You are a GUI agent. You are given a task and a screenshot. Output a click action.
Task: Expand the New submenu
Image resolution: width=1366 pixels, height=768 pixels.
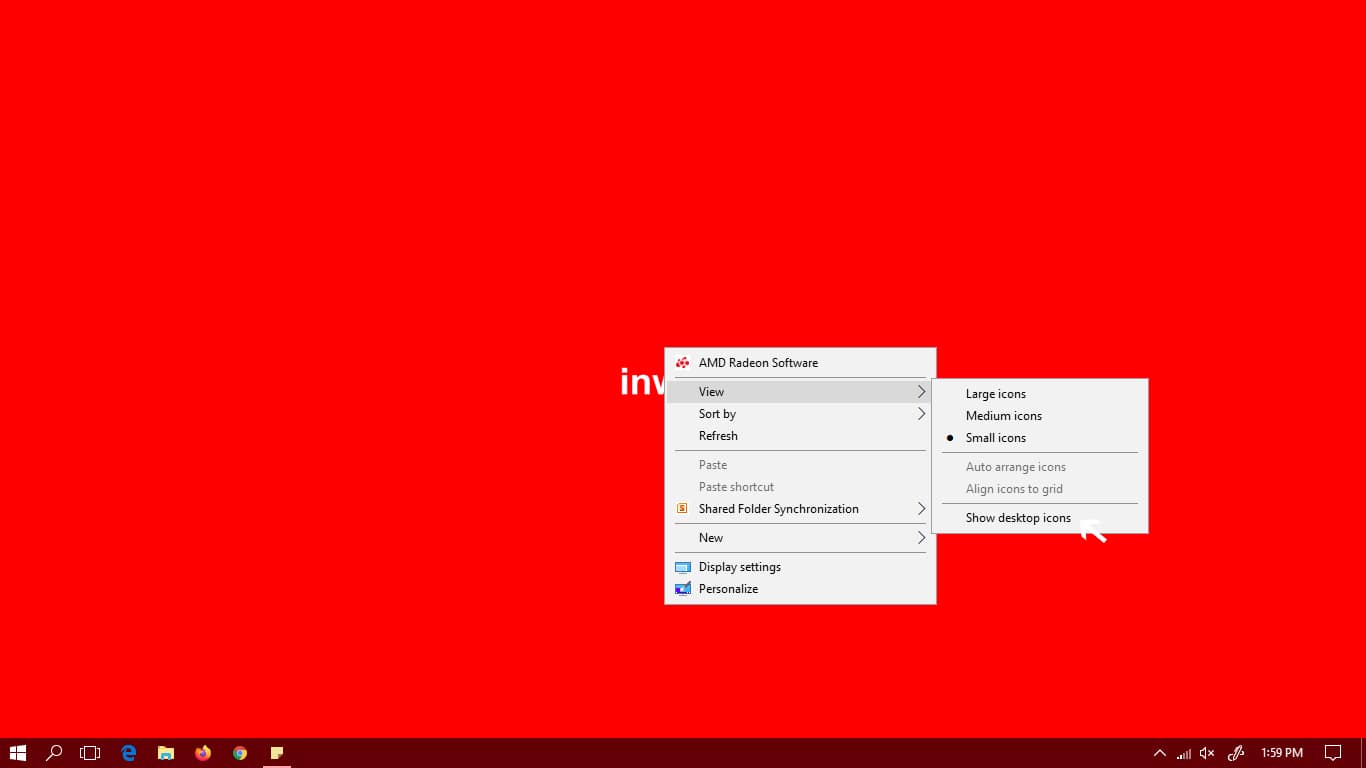point(711,537)
